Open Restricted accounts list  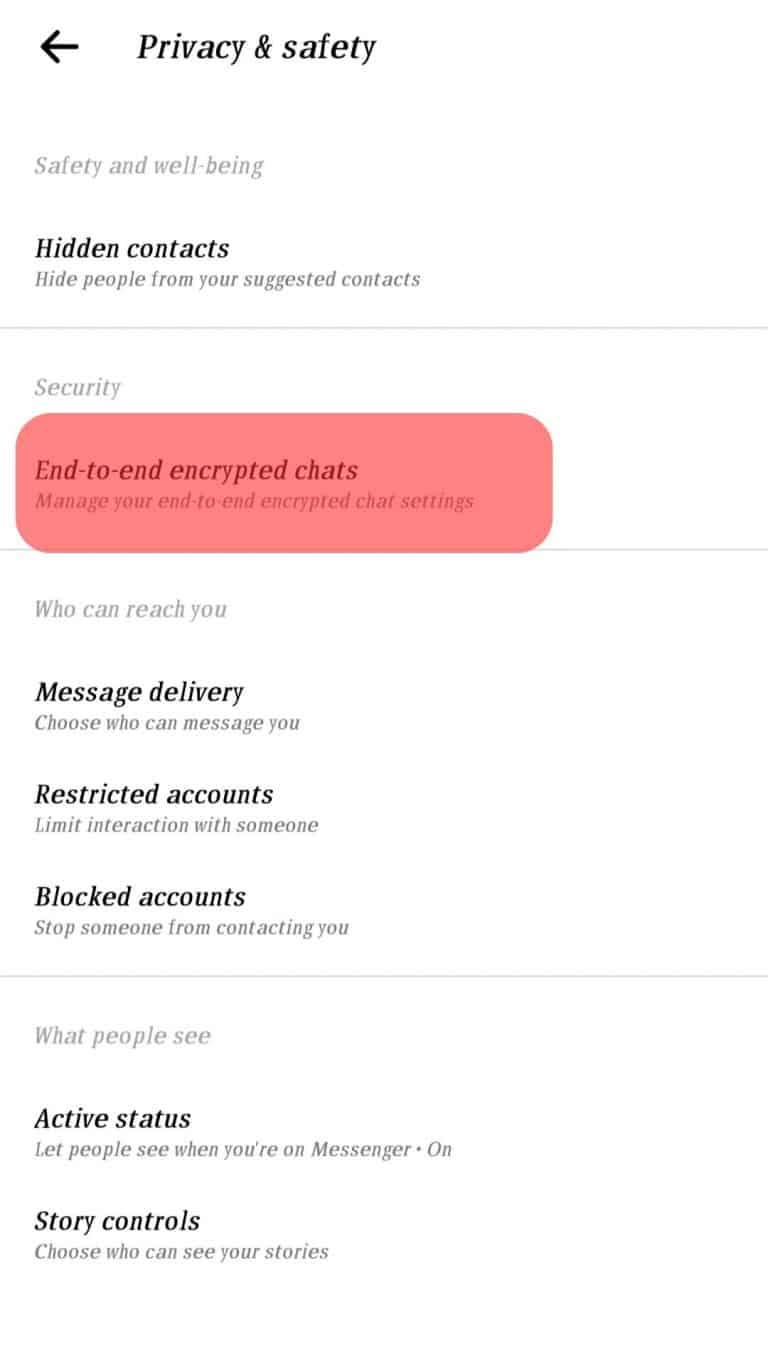[154, 795]
